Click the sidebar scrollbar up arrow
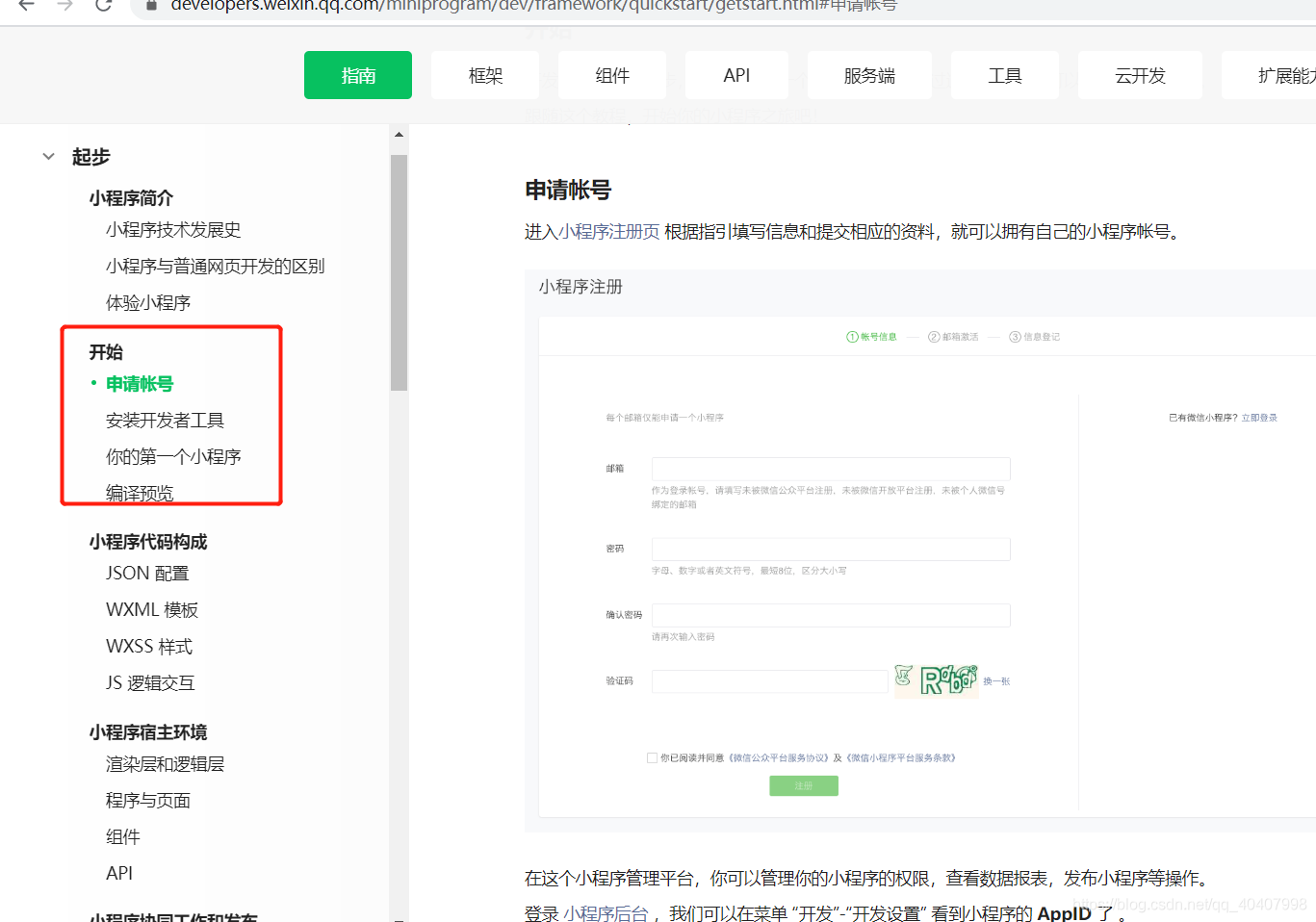Image resolution: width=1316 pixels, height=922 pixels. (x=400, y=134)
